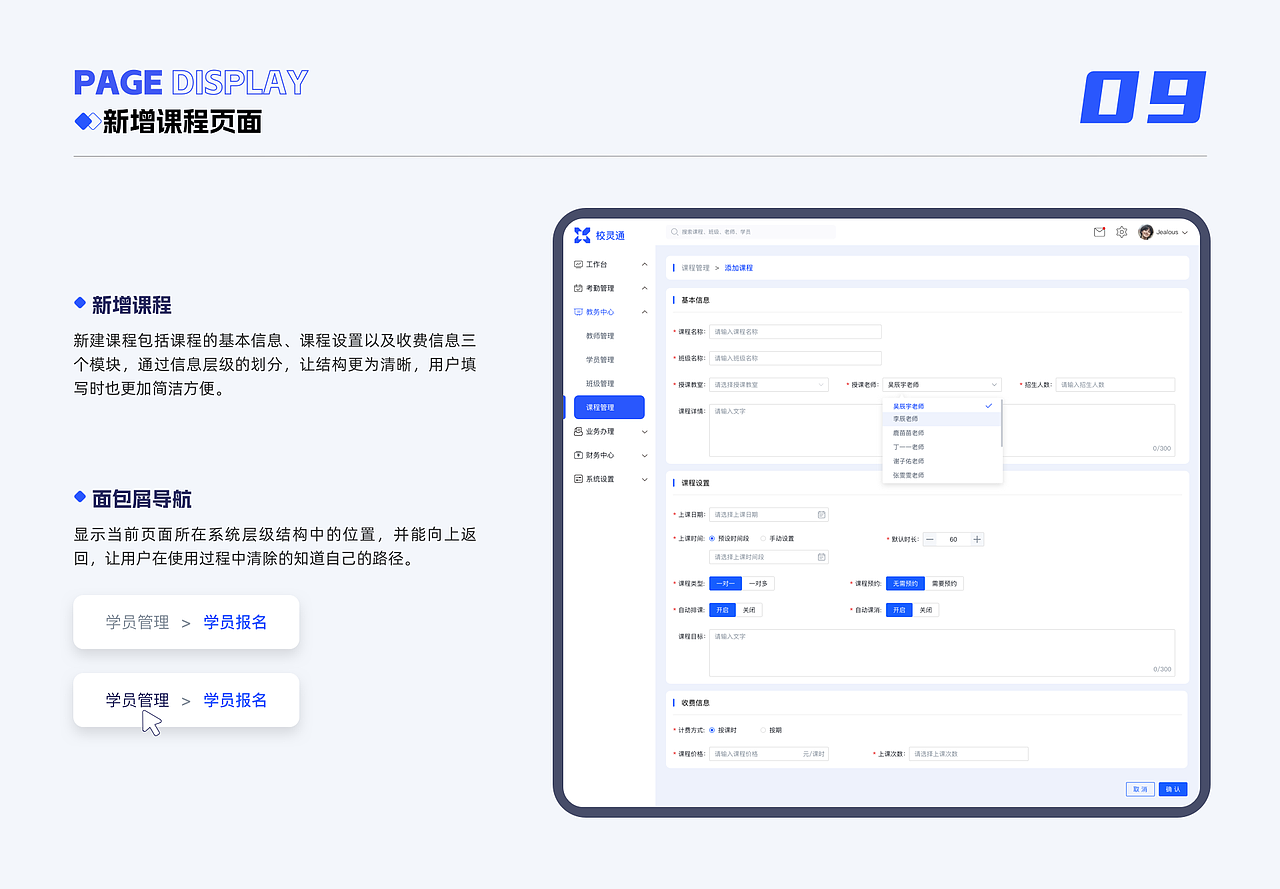Click the 确认 confirm button
Screen dimensions: 1280x889
1171,789
